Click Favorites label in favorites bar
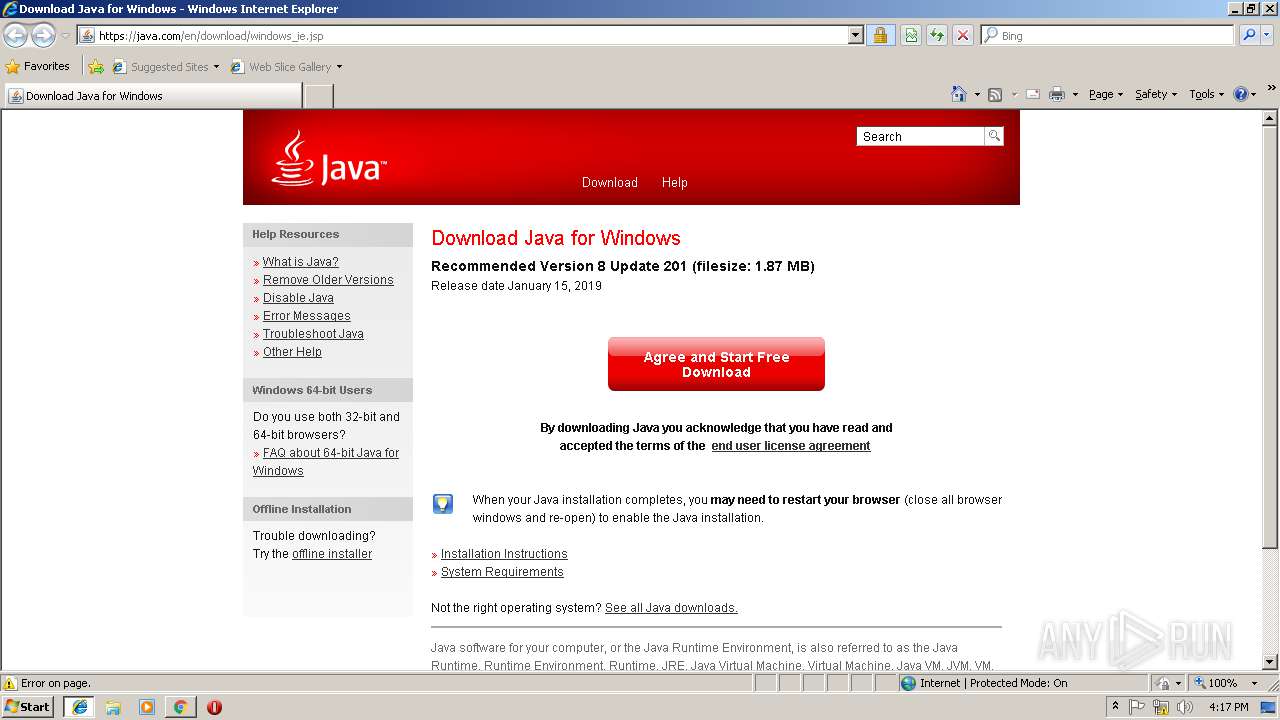Image resolution: width=1280 pixels, height=720 pixels. tap(47, 67)
